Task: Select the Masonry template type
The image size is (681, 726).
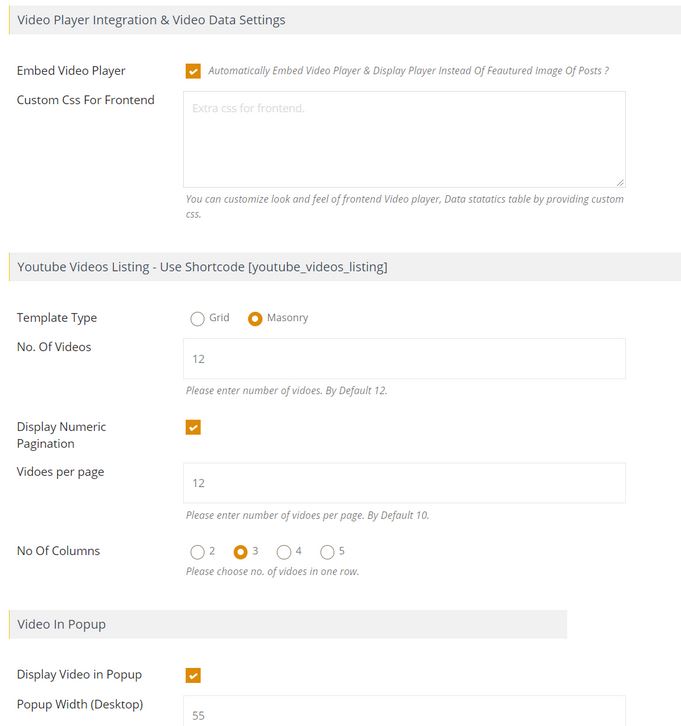Action: click(255, 319)
